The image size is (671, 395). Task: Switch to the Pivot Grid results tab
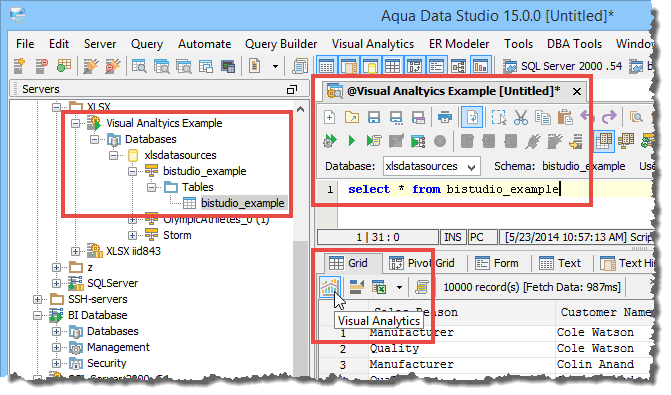pyautogui.click(x=422, y=263)
